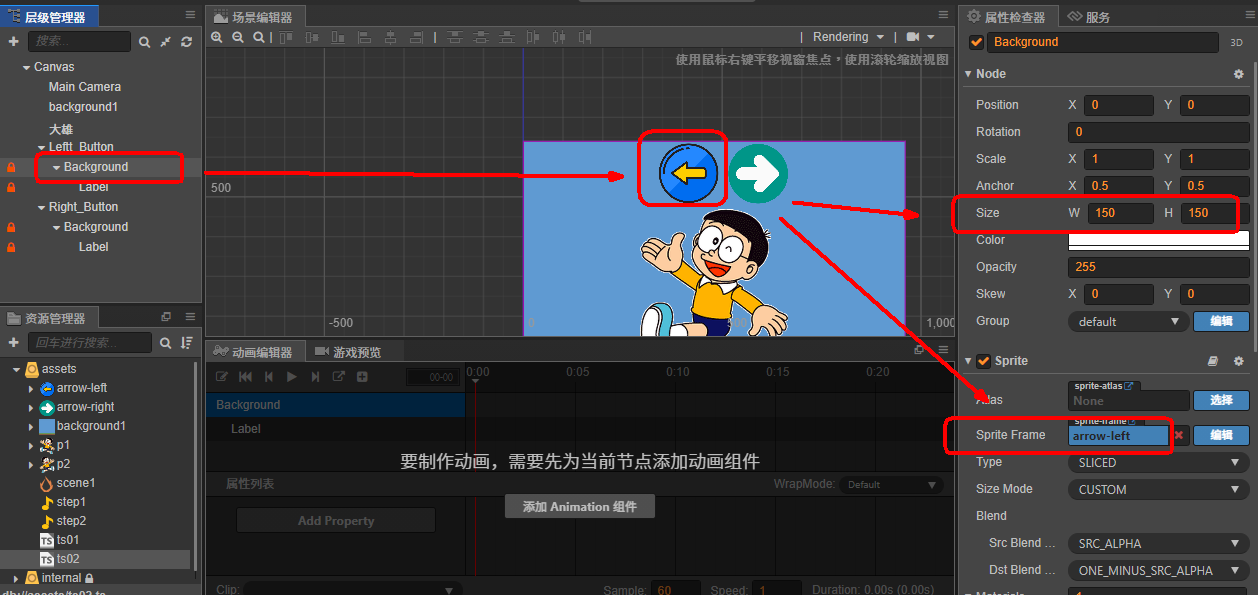The height and width of the screenshot is (595, 1258).
Task: Distribute nodes evenly by bottom edges
Action: coord(507,37)
